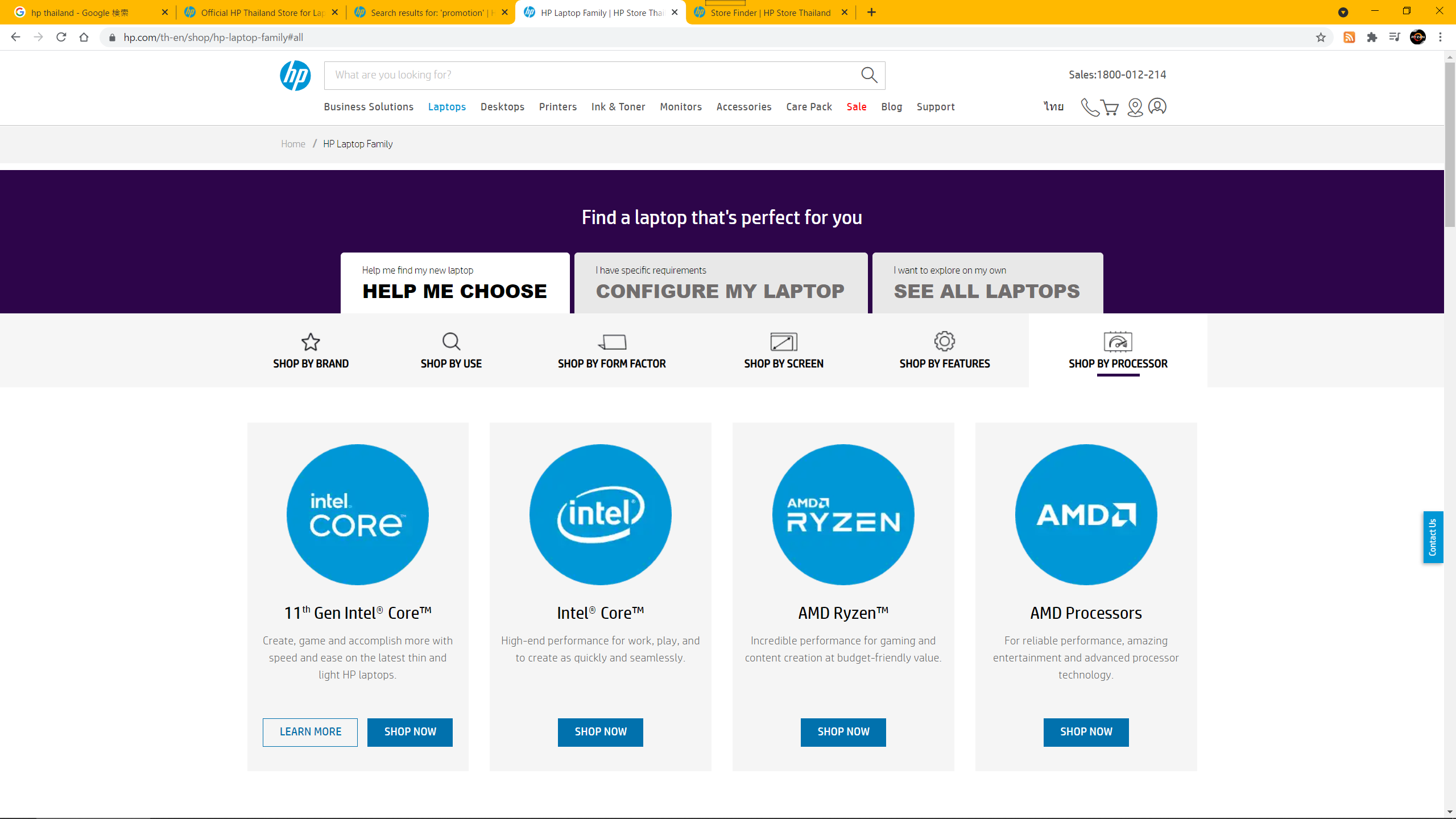This screenshot has height=819, width=1456.
Task: Open the user account icon
Action: click(1157, 106)
